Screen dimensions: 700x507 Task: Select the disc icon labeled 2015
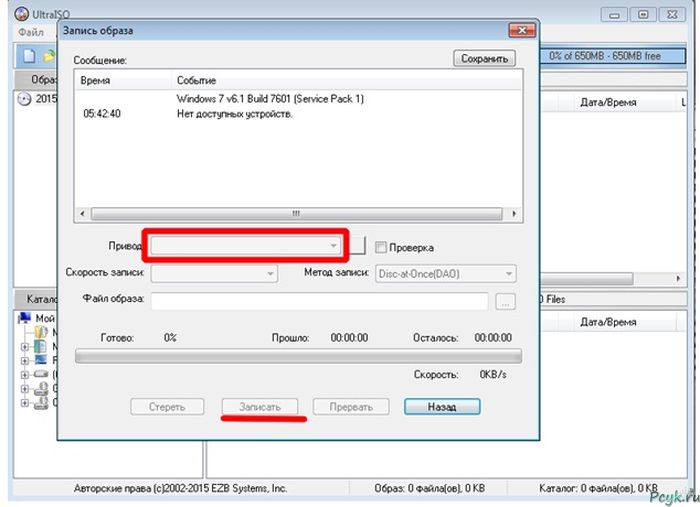pos(25,98)
